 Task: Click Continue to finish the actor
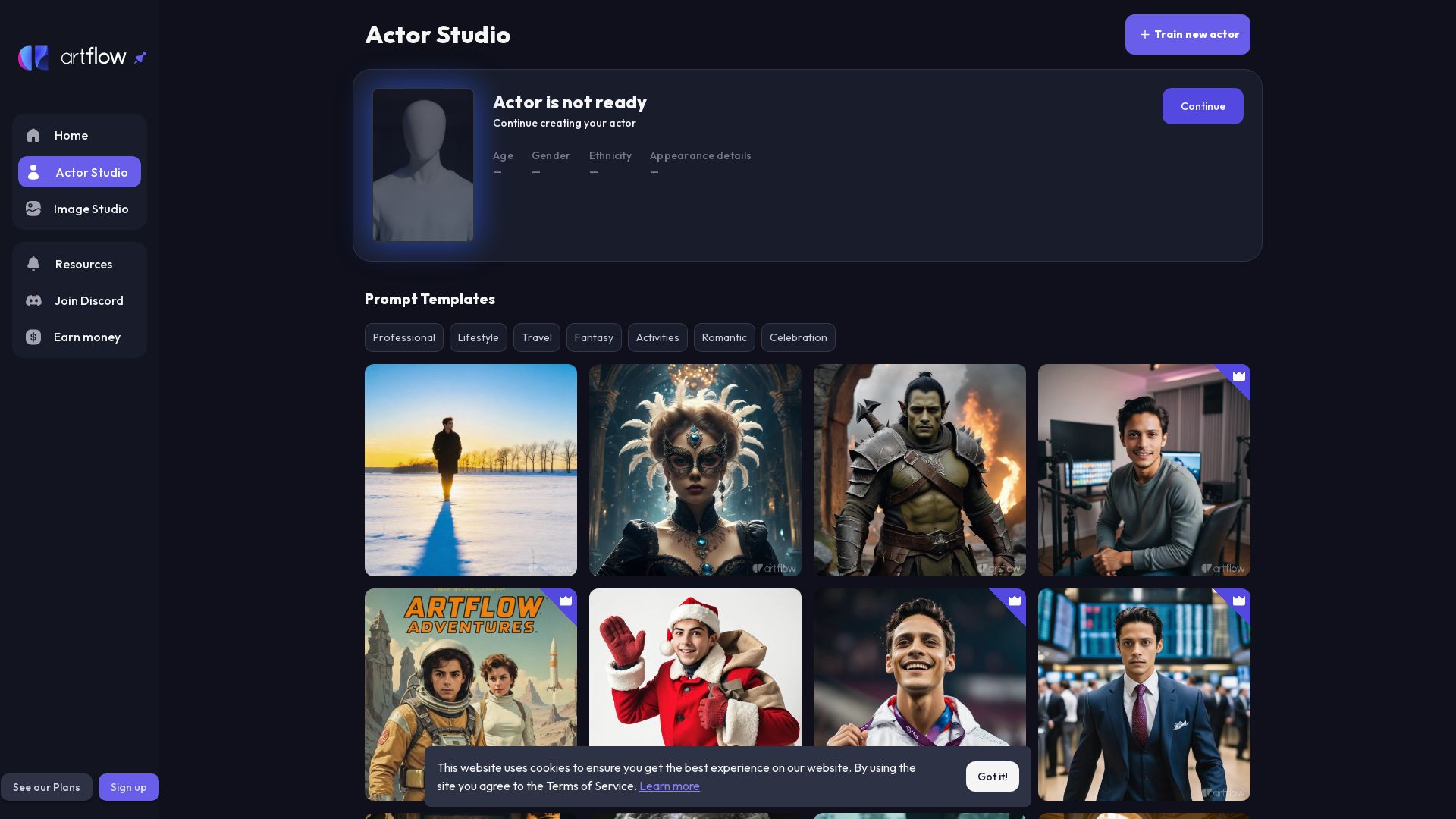click(1202, 107)
